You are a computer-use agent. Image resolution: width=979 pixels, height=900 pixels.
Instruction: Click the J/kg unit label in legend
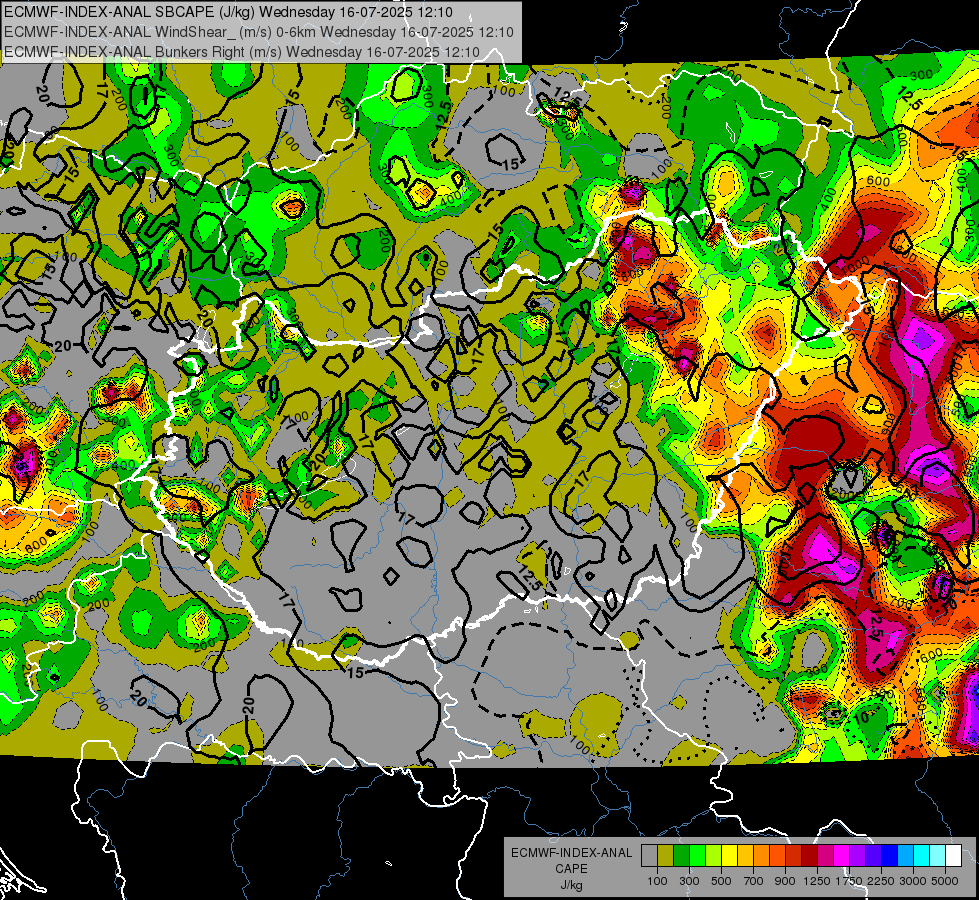tap(571, 885)
